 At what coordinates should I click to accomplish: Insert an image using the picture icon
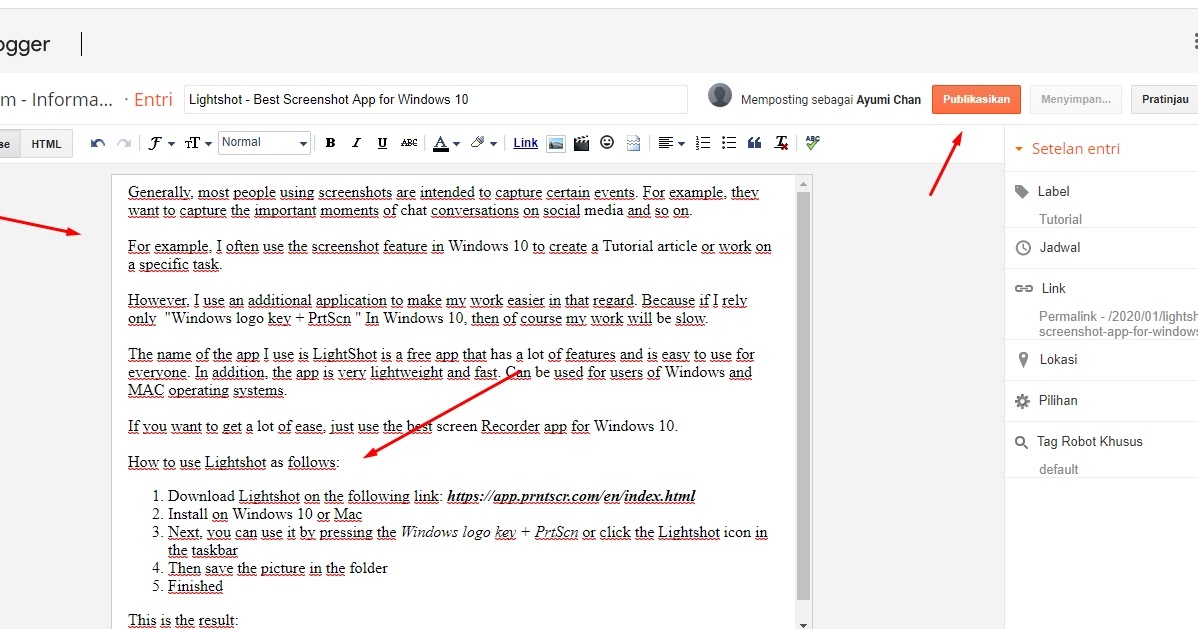coord(556,143)
